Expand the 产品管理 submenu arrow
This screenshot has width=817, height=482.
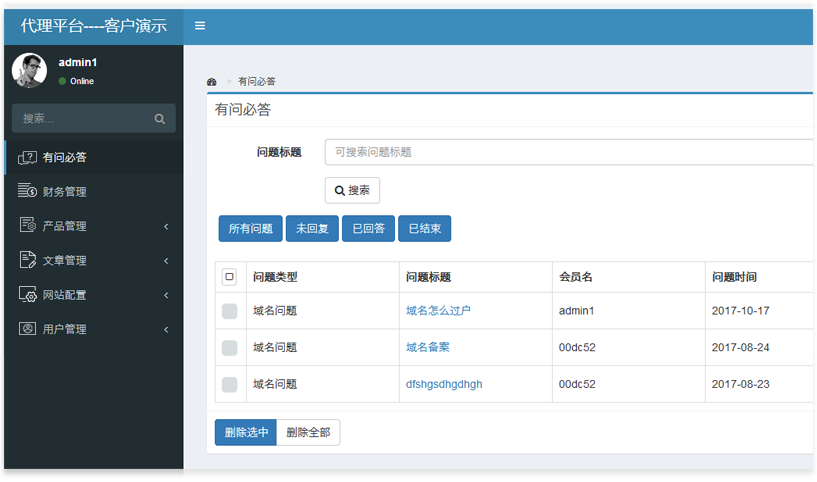pyautogui.click(x=166, y=226)
